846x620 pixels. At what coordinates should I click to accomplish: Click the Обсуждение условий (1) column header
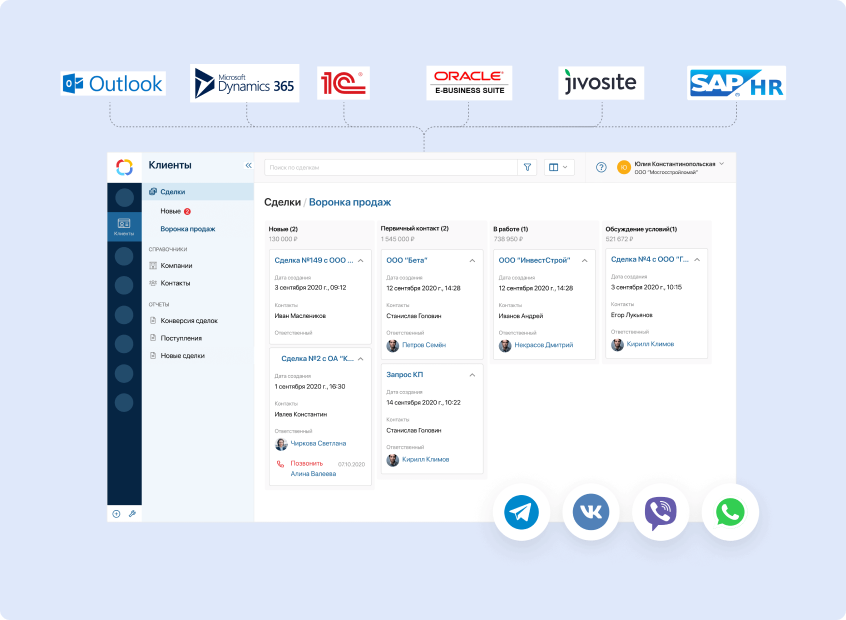641,229
